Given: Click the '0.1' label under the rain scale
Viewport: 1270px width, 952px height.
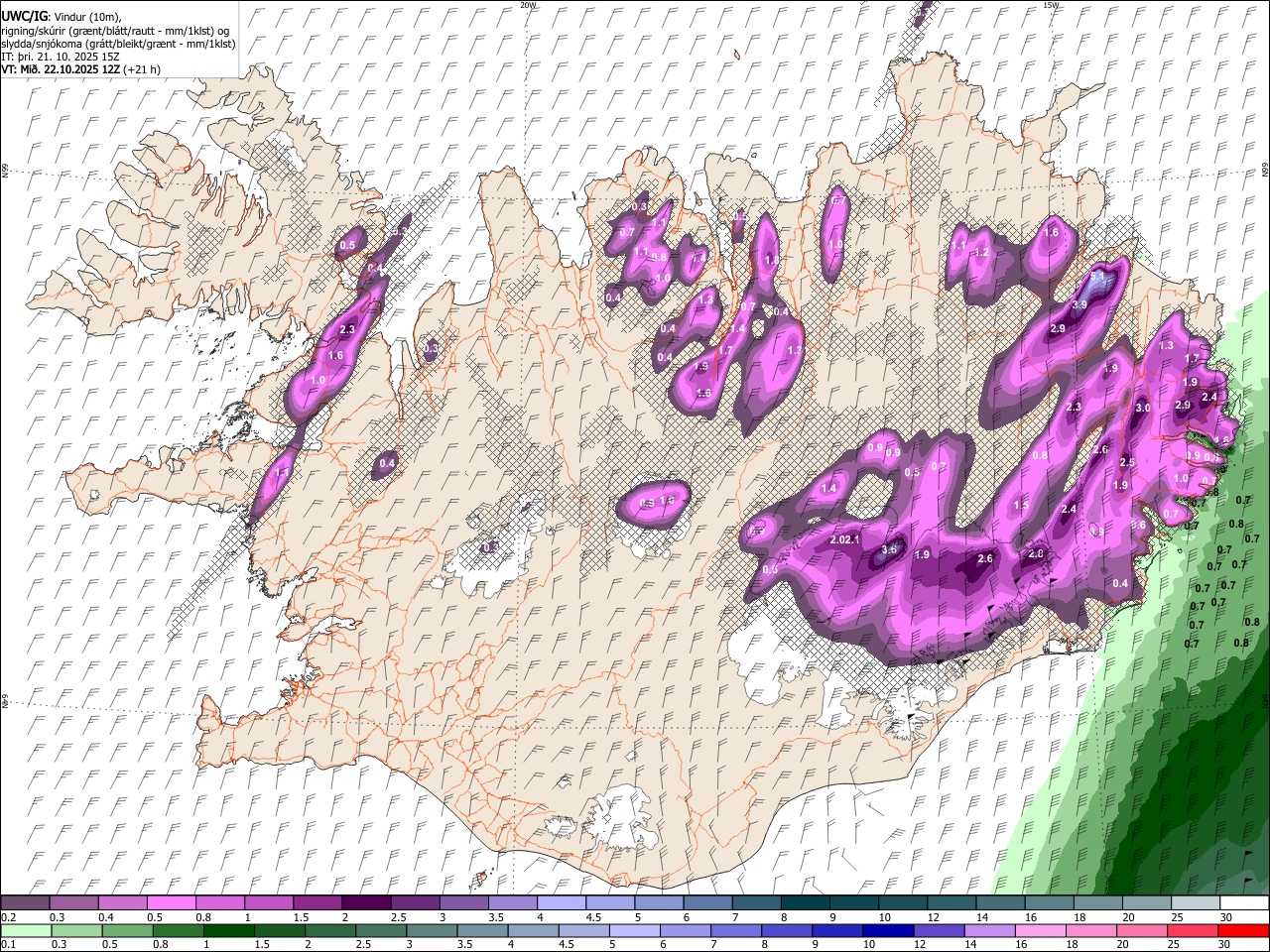Looking at the screenshot, I should click(x=8, y=945).
